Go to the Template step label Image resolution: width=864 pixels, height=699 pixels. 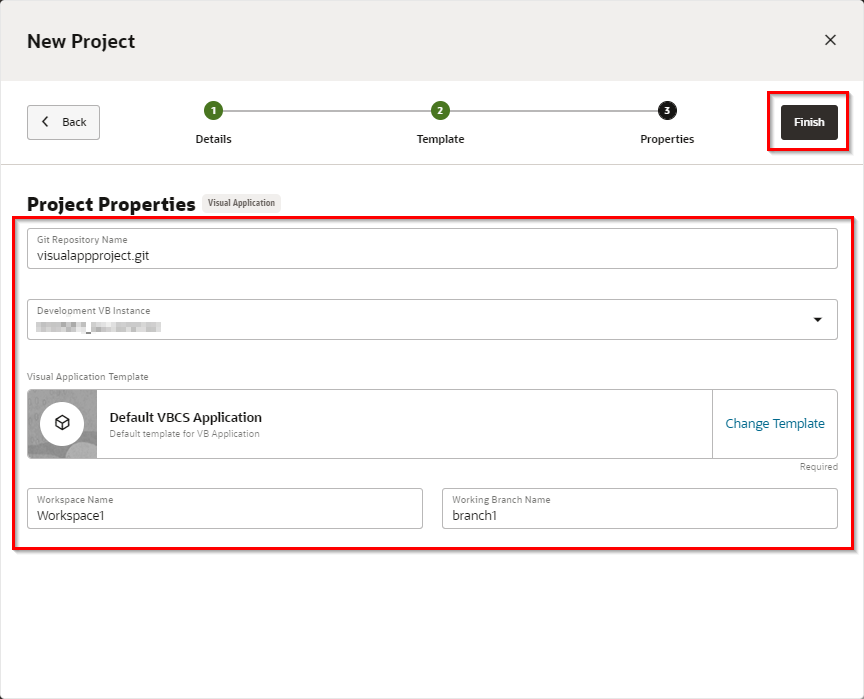tap(440, 139)
